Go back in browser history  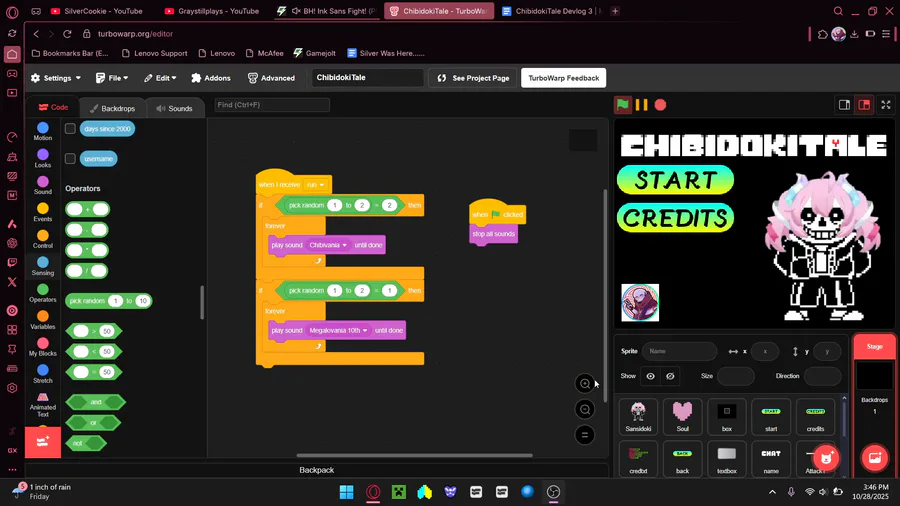[36, 34]
